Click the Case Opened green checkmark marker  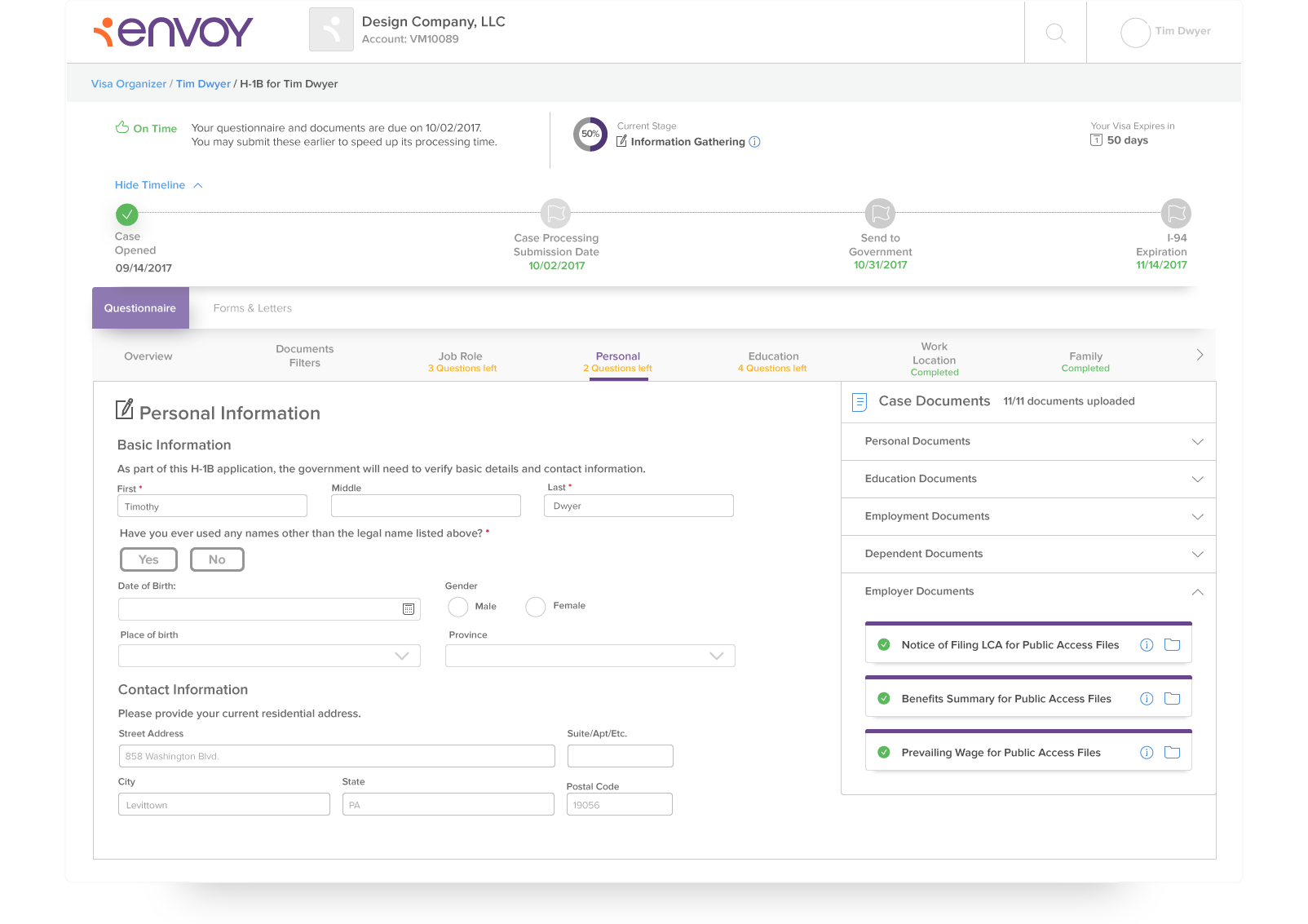pos(127,214)
